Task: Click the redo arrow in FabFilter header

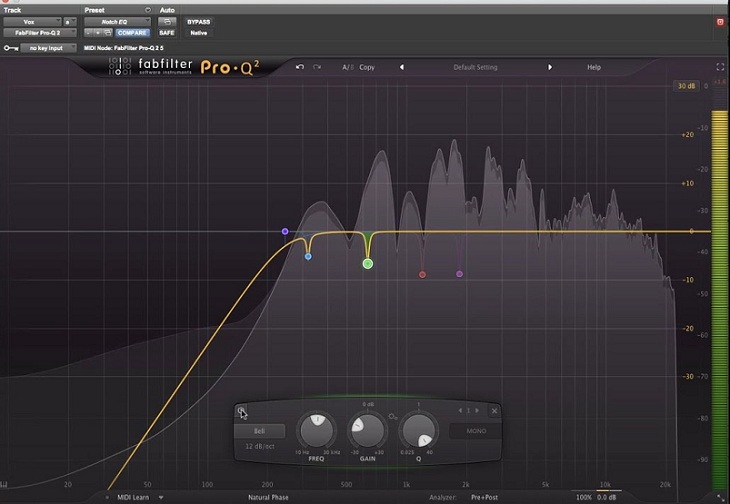Action: click(317, 67)
